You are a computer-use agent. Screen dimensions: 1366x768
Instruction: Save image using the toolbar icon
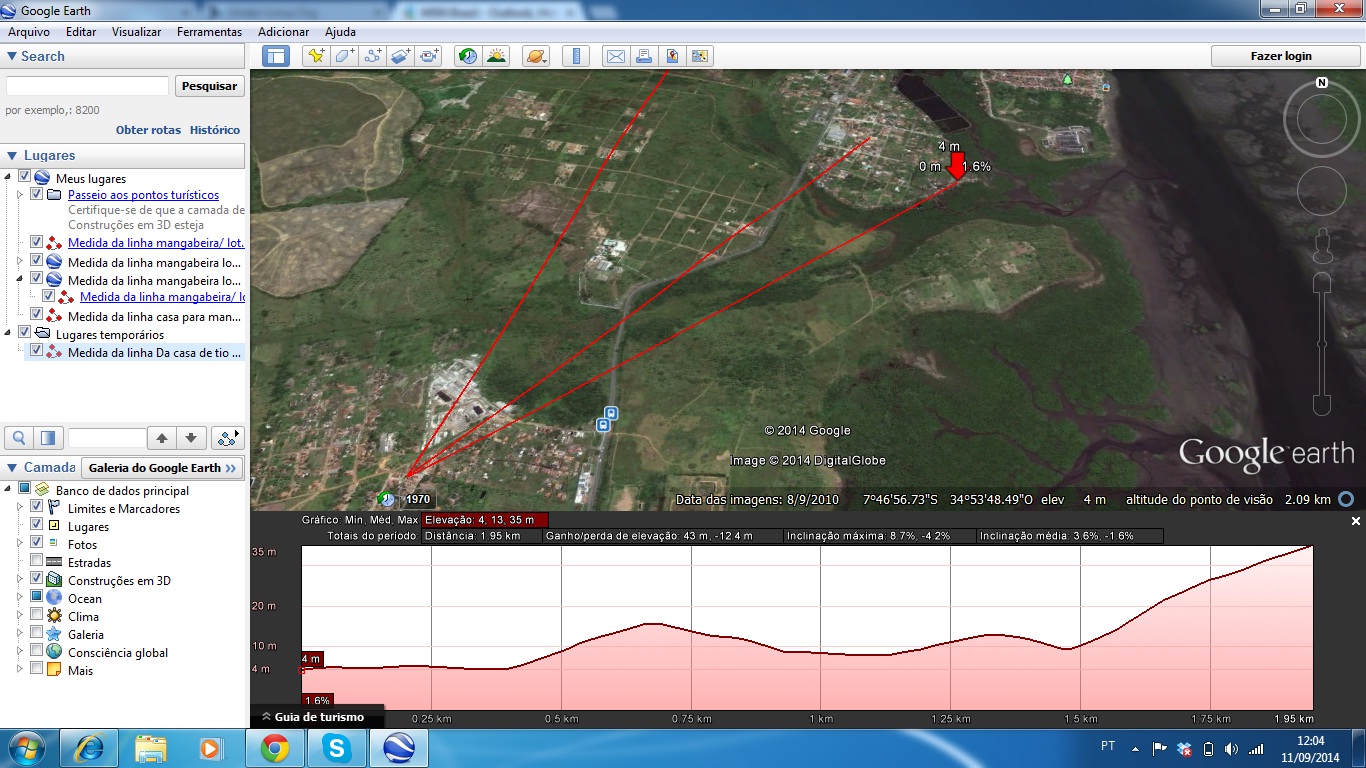[672, 56]
